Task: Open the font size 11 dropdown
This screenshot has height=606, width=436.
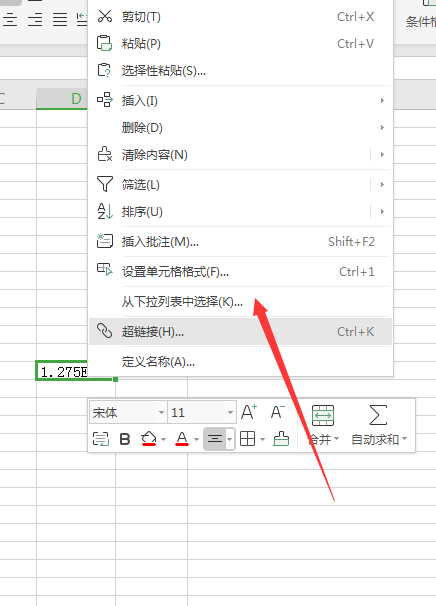Action: [230, 412]
